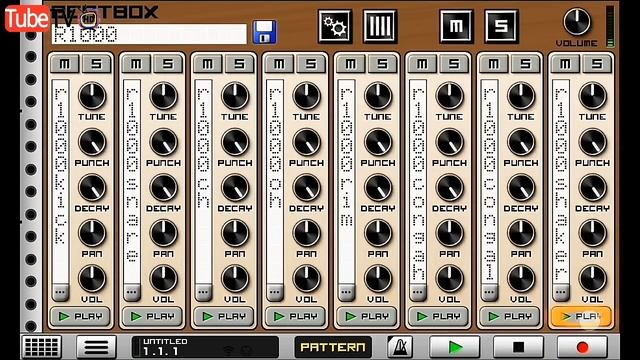Stop playback with the square button

[x=518, y=347]
